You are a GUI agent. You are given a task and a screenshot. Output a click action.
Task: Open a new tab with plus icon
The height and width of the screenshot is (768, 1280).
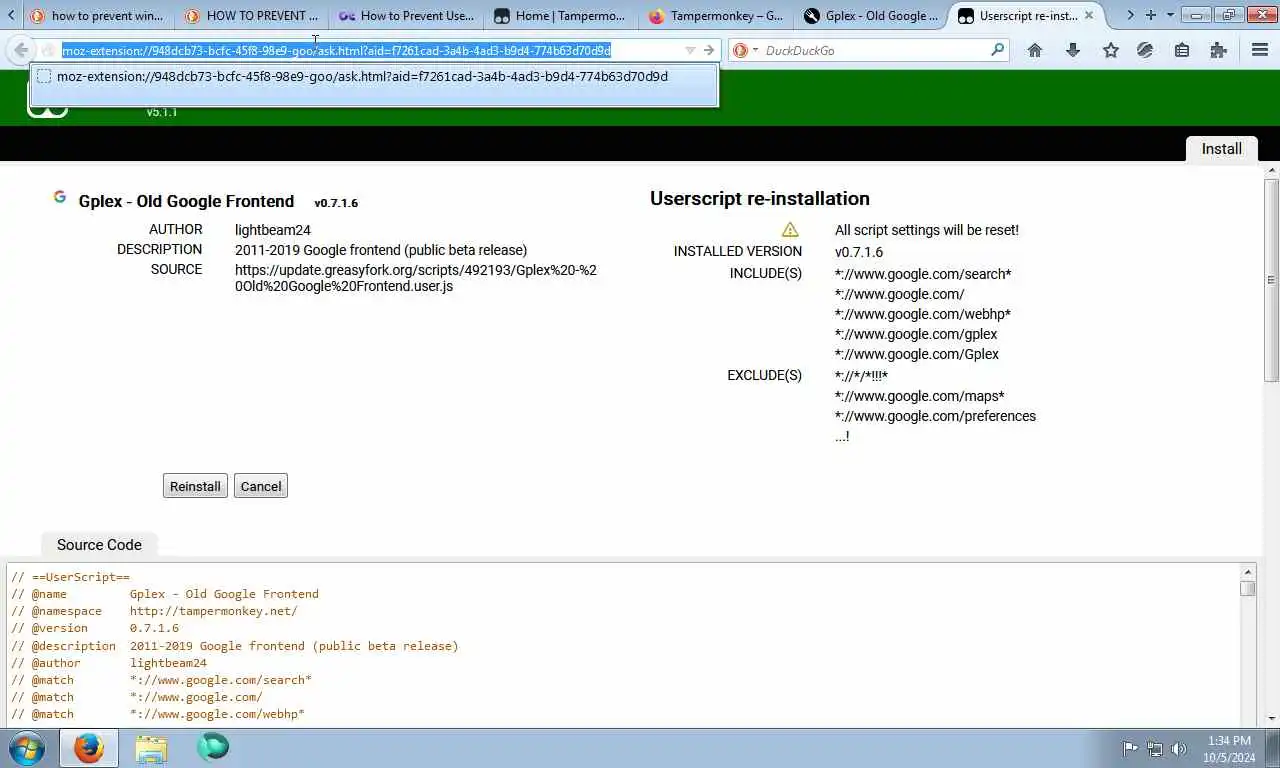(1151, 15)
